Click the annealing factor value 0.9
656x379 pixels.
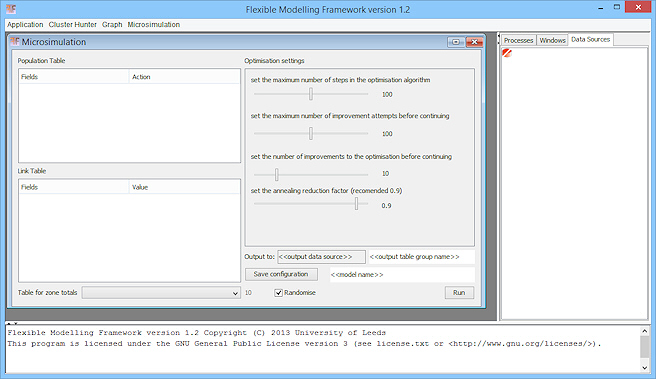[x=386, y=206]
